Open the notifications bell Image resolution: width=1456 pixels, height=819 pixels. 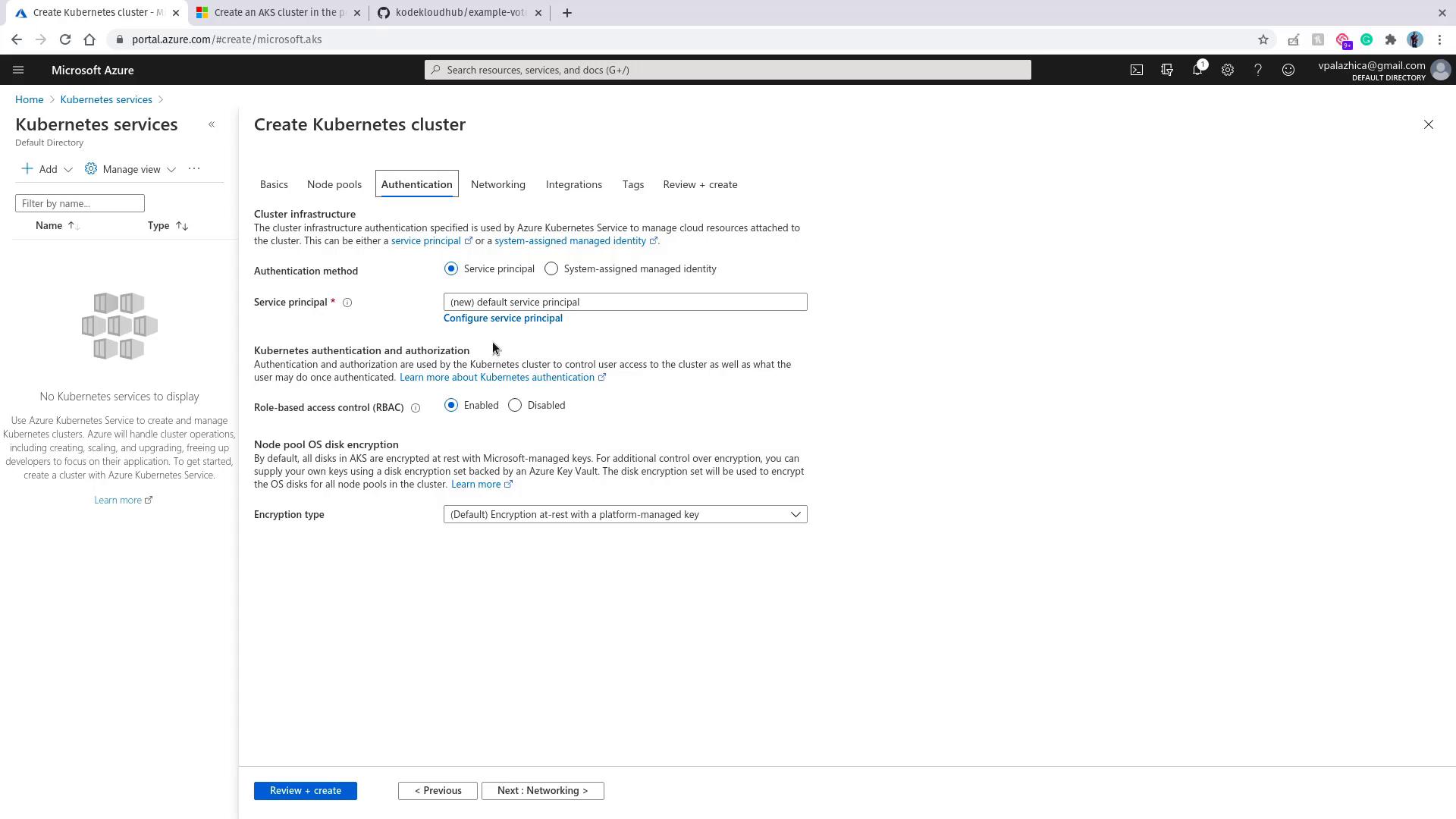[1197, 70]
